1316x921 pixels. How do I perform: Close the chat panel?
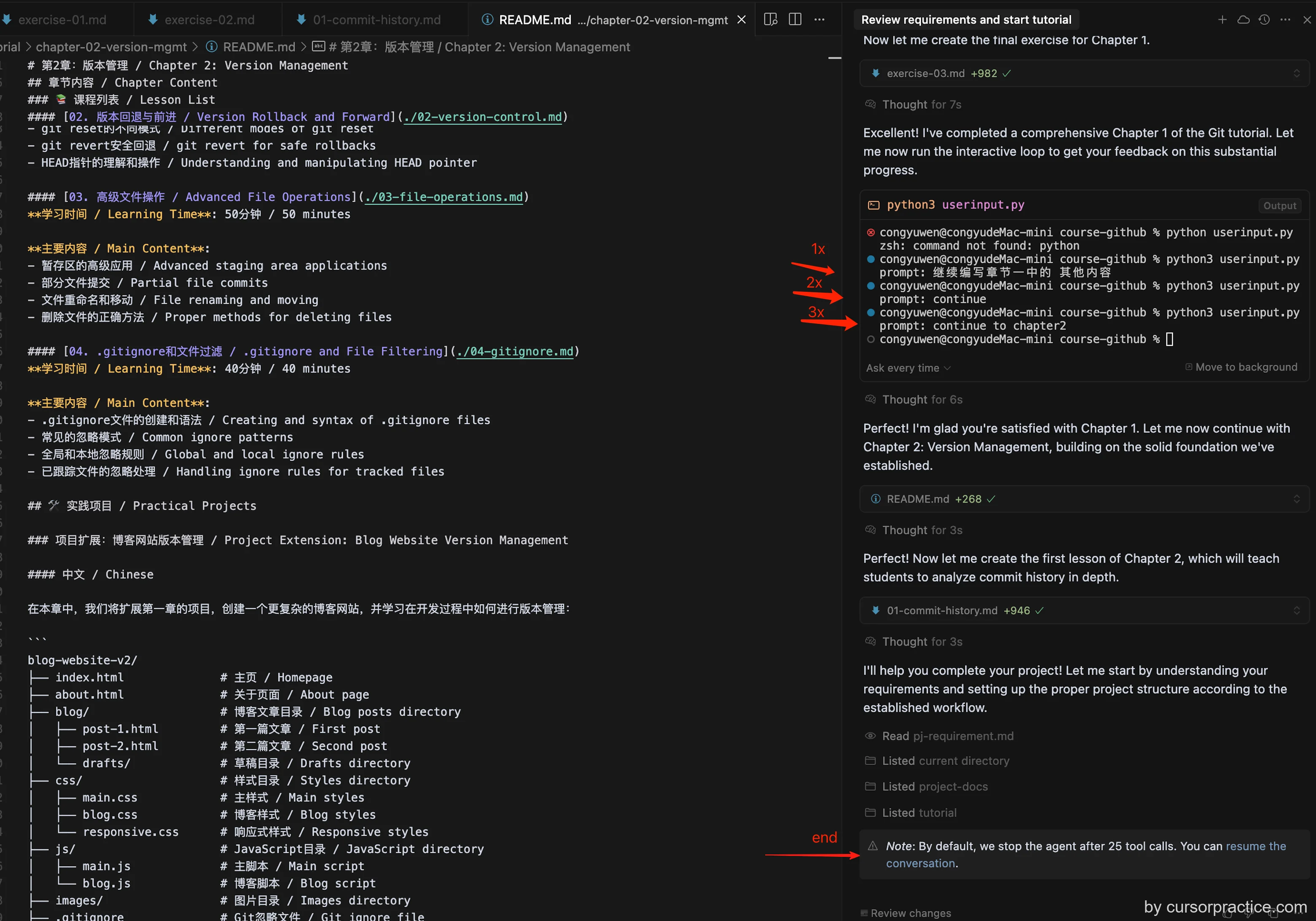pos(1307,19)
